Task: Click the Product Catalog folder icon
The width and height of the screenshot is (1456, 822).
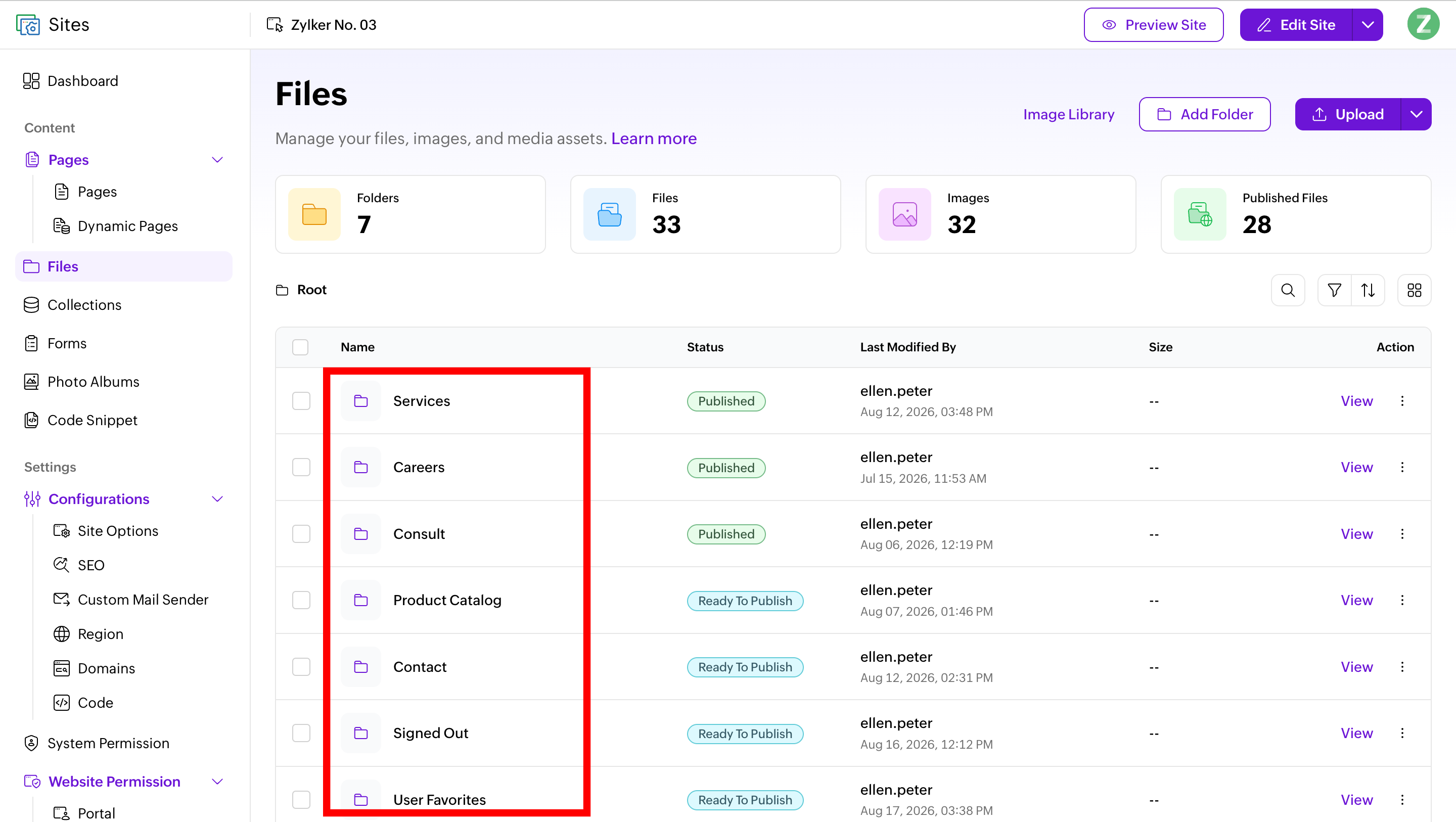Action: (360, 600)
